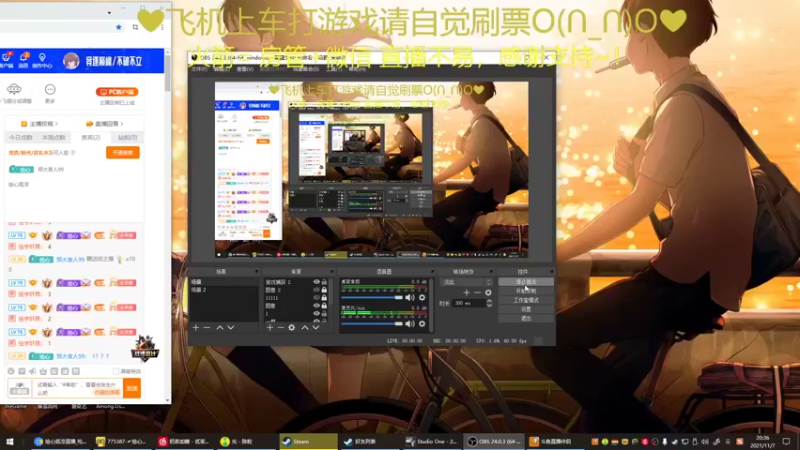Toggle visibility of the second source row
The image size is (800, 450).
tap(316, 290)
